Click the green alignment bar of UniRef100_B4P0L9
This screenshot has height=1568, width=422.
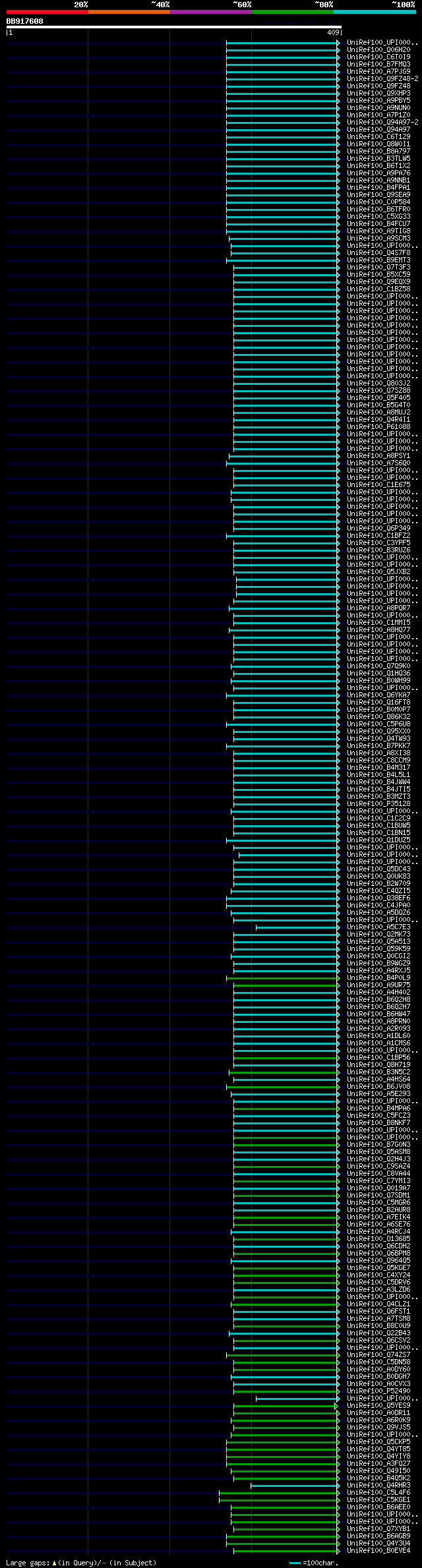[x=282, y=978]
